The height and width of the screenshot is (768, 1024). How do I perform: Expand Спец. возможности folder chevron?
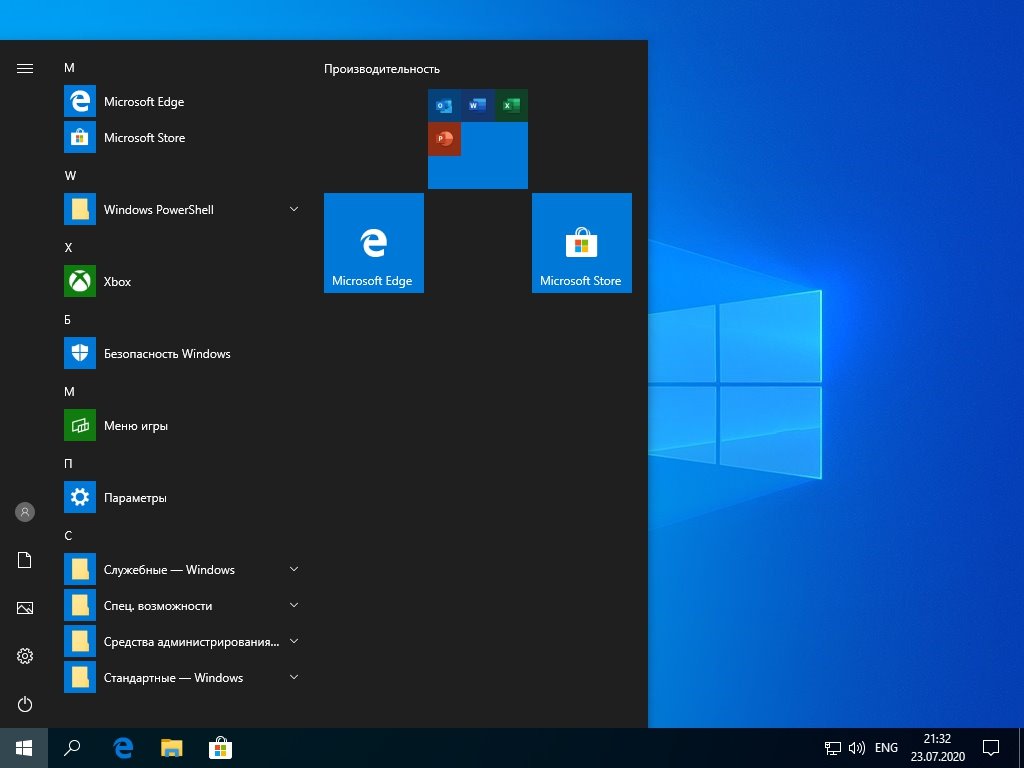point(294,605)
